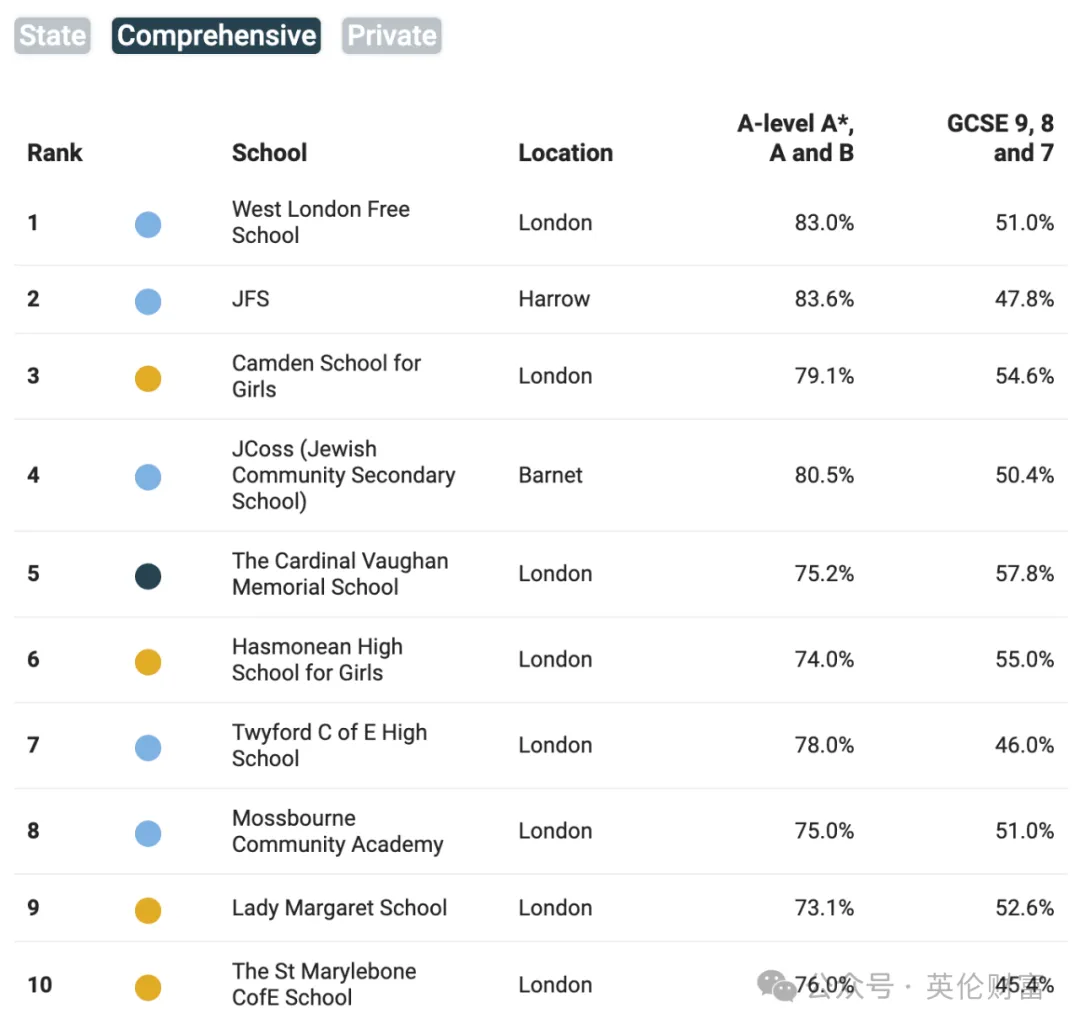Sort by GCSE 9, 8 and 7 header

[x=1000, y=138]
